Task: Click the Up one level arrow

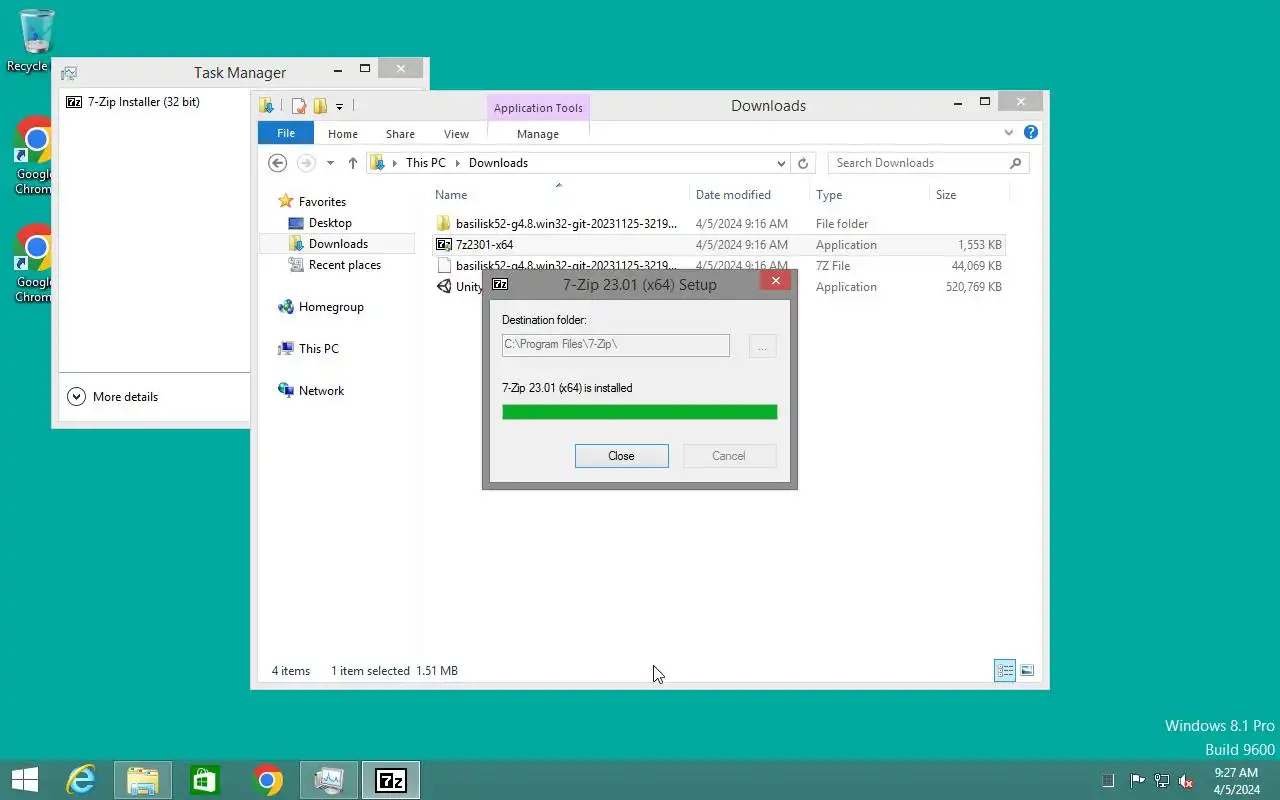Action: pos(353,163)
